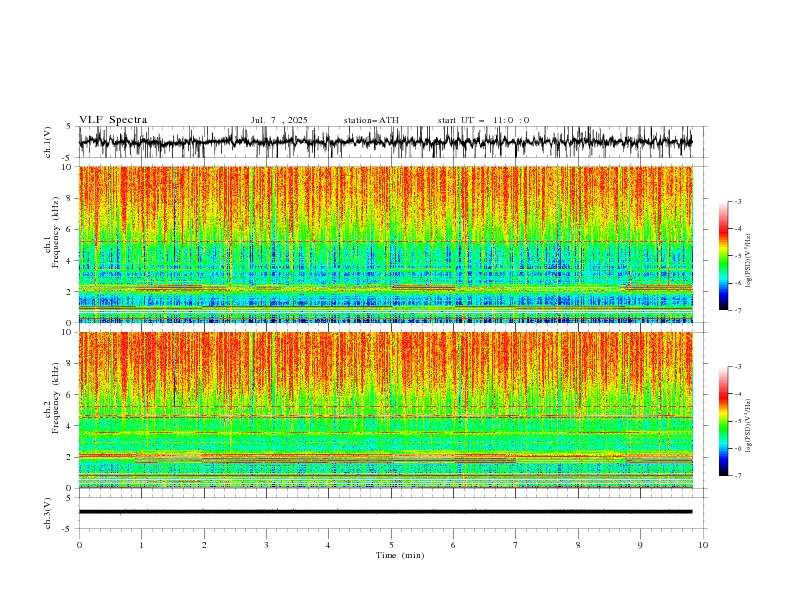Click the "-4" tick on ch.2 colorbar
The height and width of the screenshot is (612, 792).
738,394
